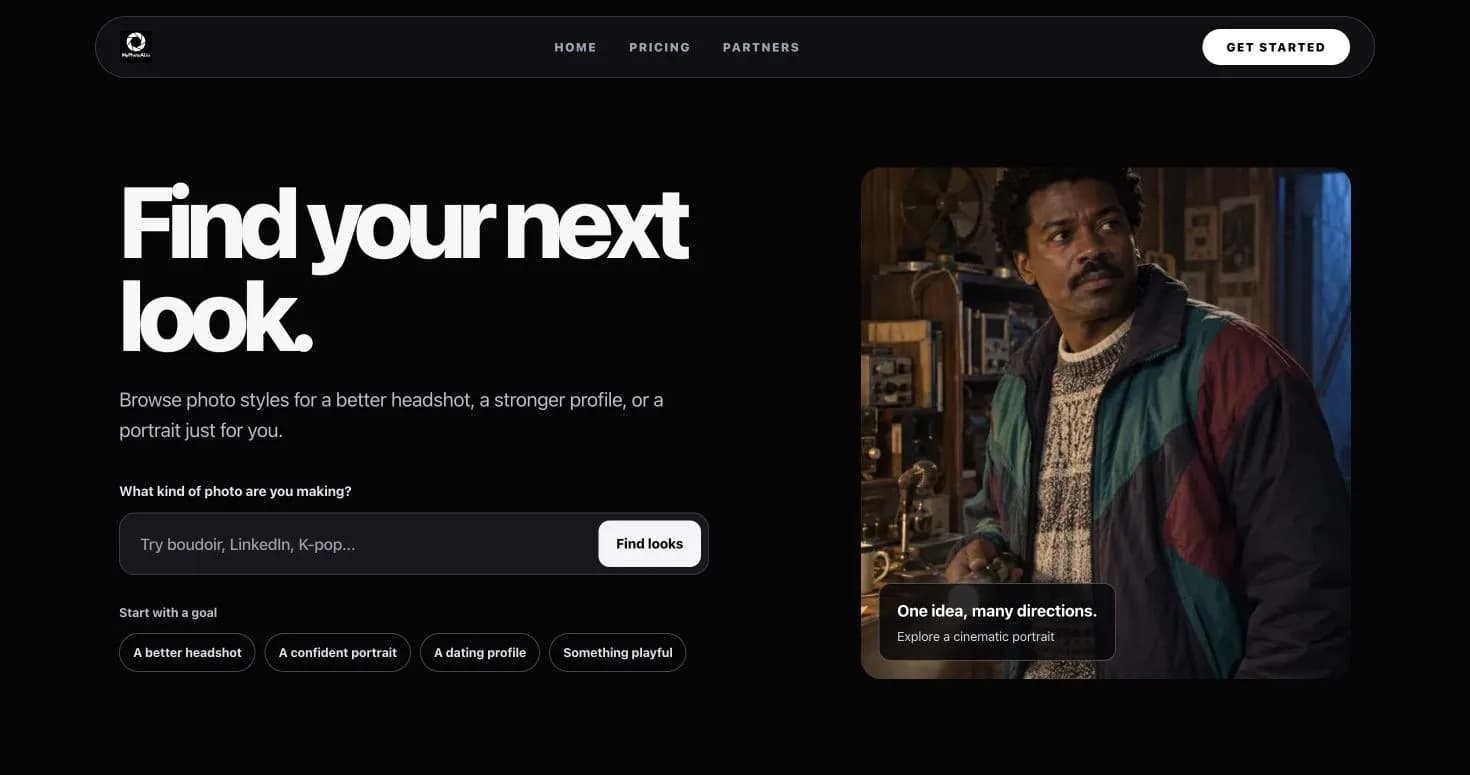The image size is (1470, 775).
Task: Click the 'Browse photo styles' description paragraph
Action: point(391,415)
